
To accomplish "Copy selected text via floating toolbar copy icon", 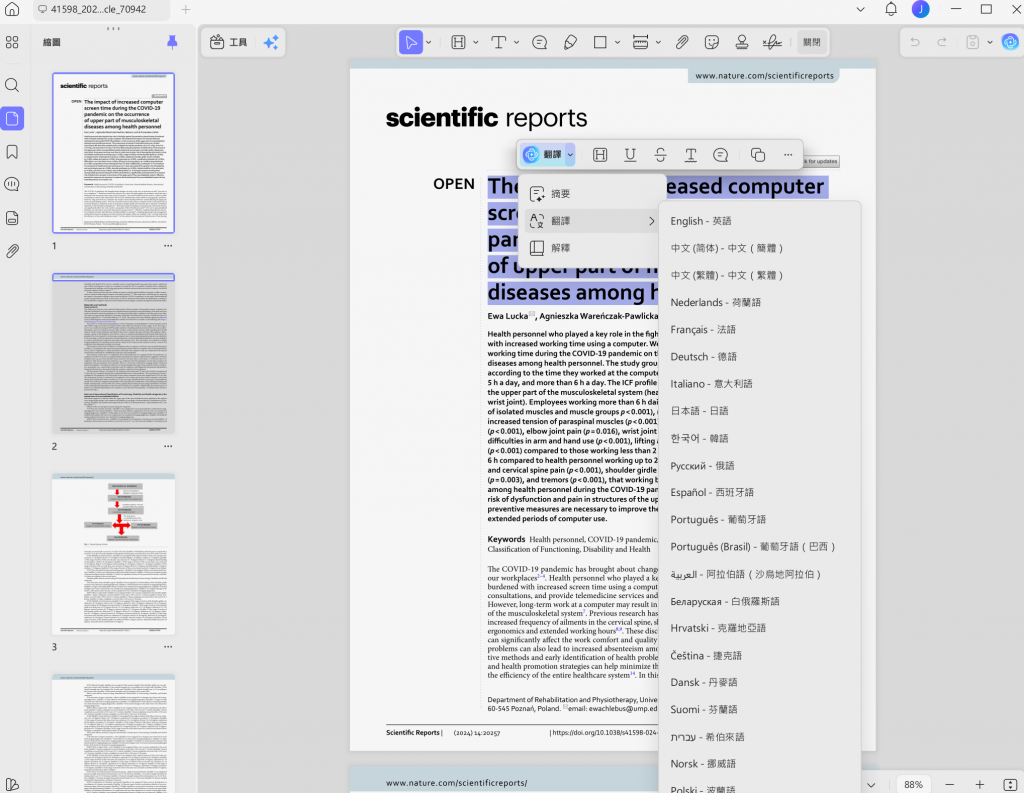I will pyautogui.click(x=758, y=155).
